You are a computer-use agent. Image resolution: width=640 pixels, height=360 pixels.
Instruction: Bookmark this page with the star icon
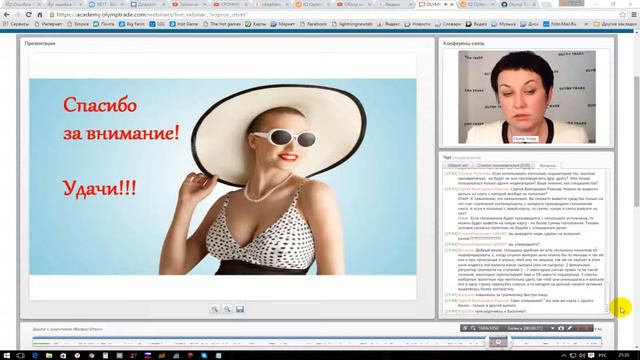click(622, 15)
